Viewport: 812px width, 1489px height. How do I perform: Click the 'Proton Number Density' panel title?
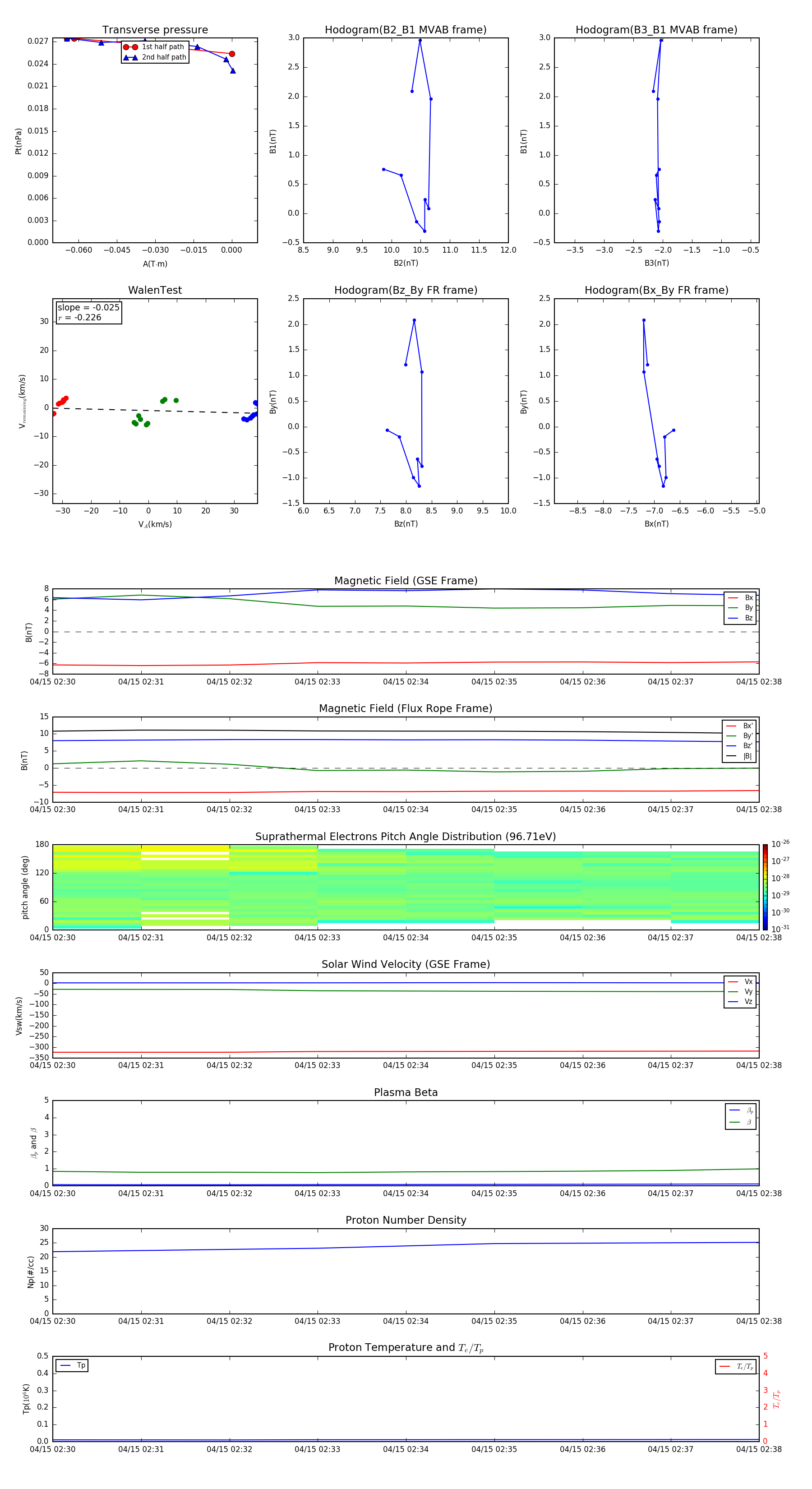pyautogui.click(x=406, y=1220)
